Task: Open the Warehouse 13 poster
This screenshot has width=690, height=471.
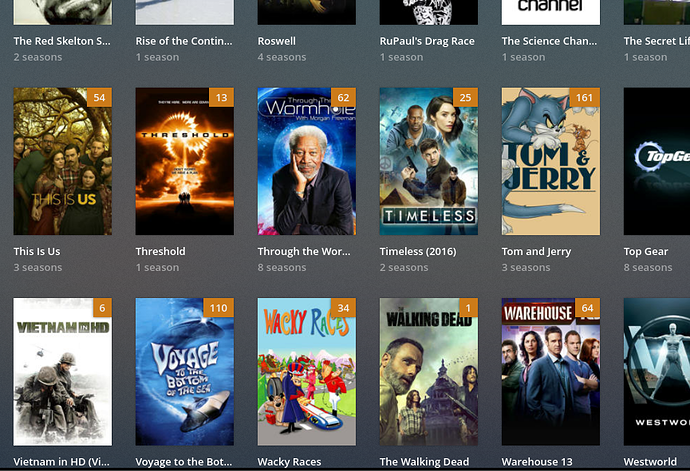Action: point(551,372)
